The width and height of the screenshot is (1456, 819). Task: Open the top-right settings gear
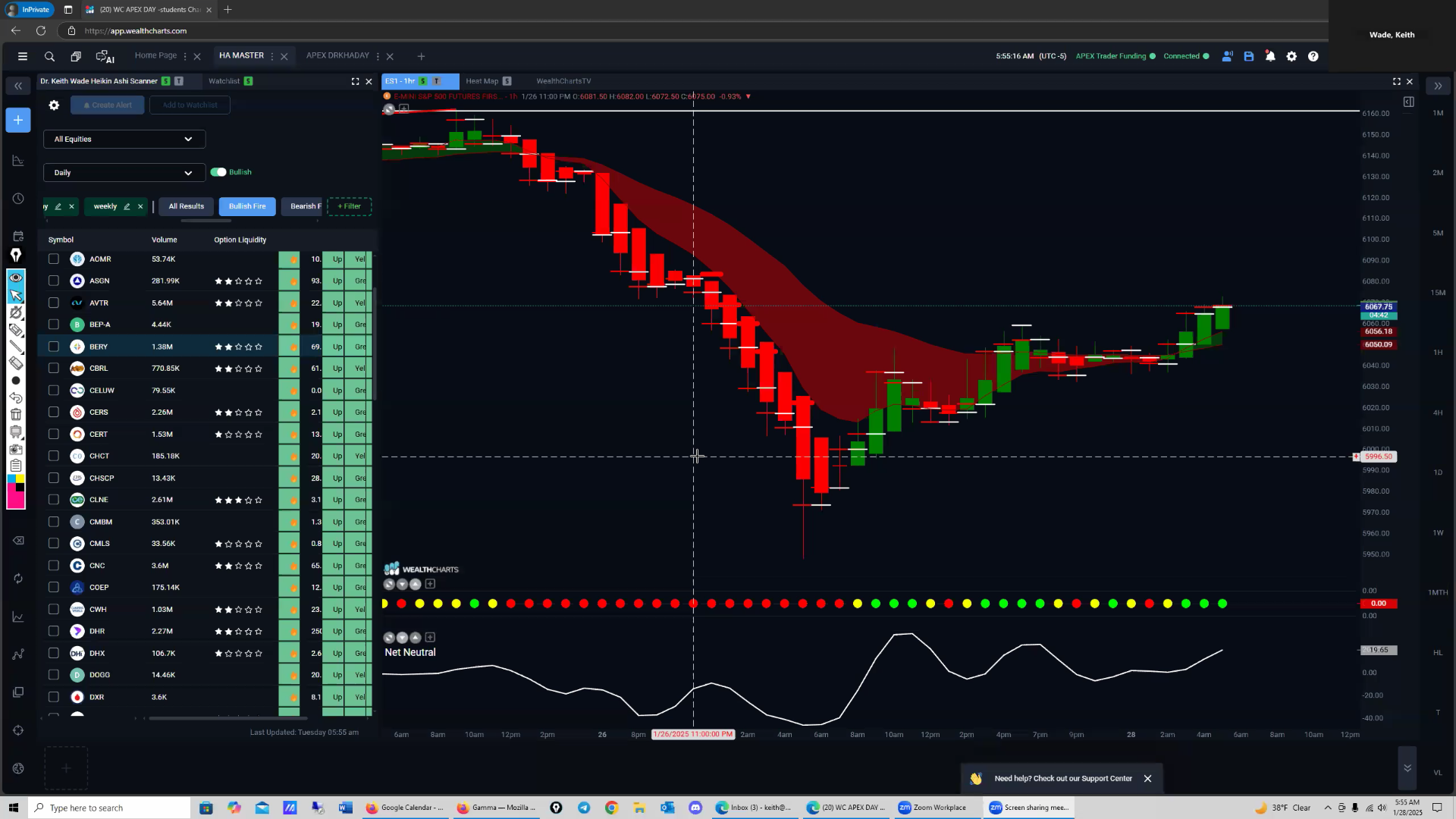[x=1291, y=56]
